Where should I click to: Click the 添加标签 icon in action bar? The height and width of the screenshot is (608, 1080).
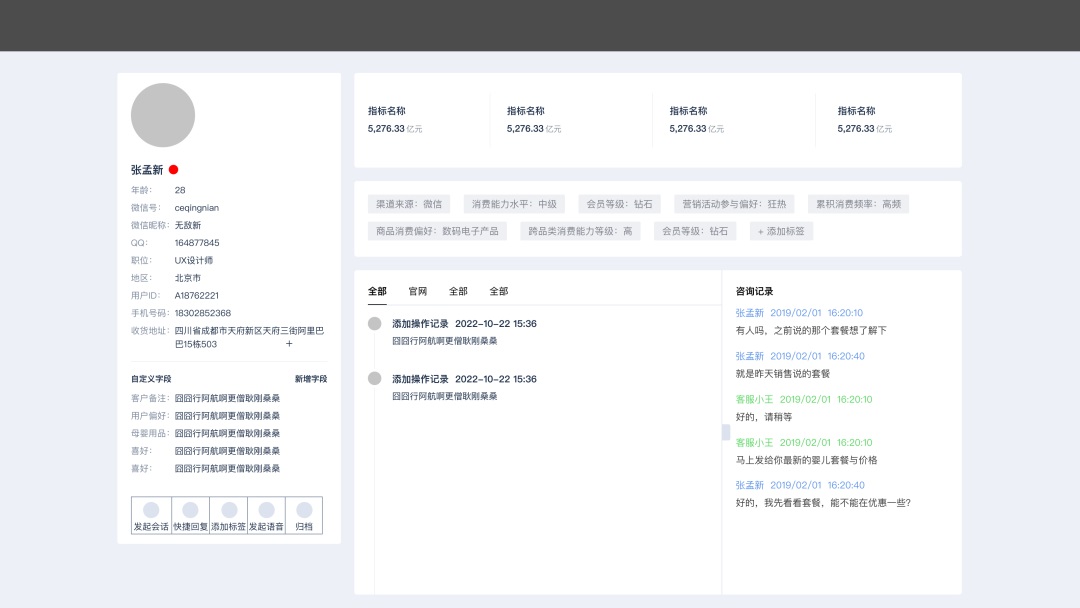tap(229, 510)
